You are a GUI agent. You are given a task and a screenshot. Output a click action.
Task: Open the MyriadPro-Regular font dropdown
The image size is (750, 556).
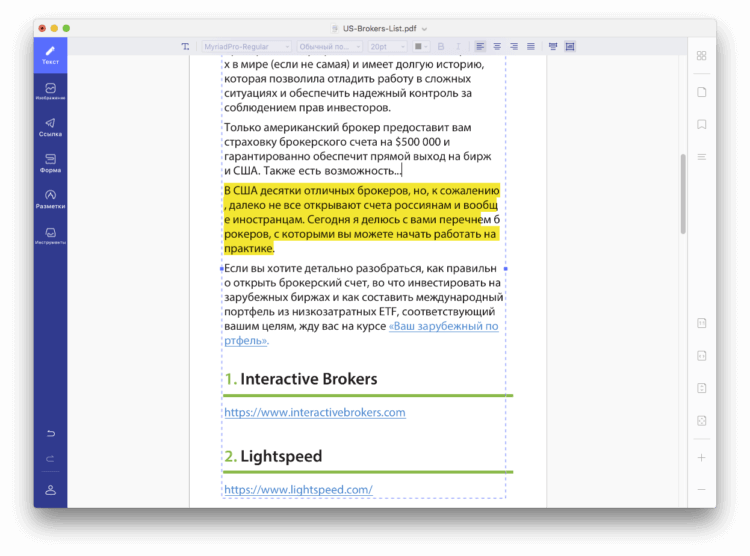click(x=246, y=46)
